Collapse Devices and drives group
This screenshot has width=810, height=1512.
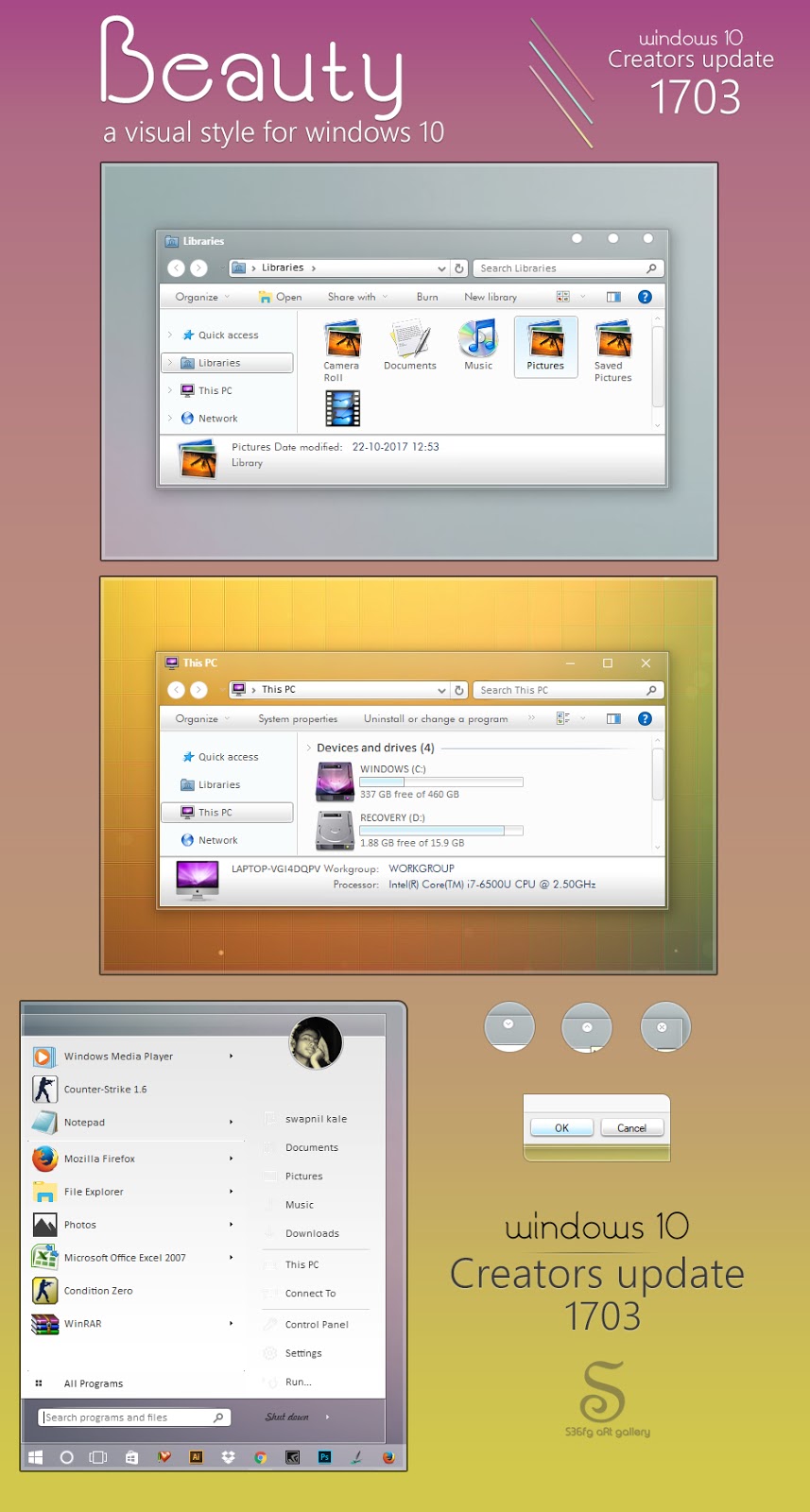click(x=308, y=747)
